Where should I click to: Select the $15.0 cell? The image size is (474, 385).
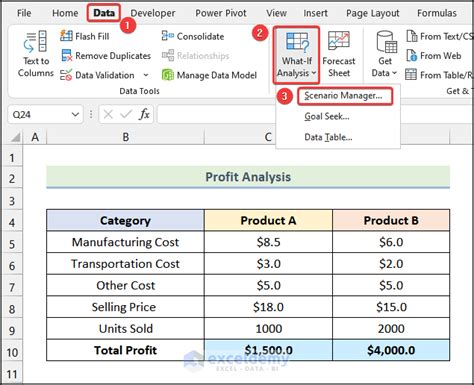391,307
